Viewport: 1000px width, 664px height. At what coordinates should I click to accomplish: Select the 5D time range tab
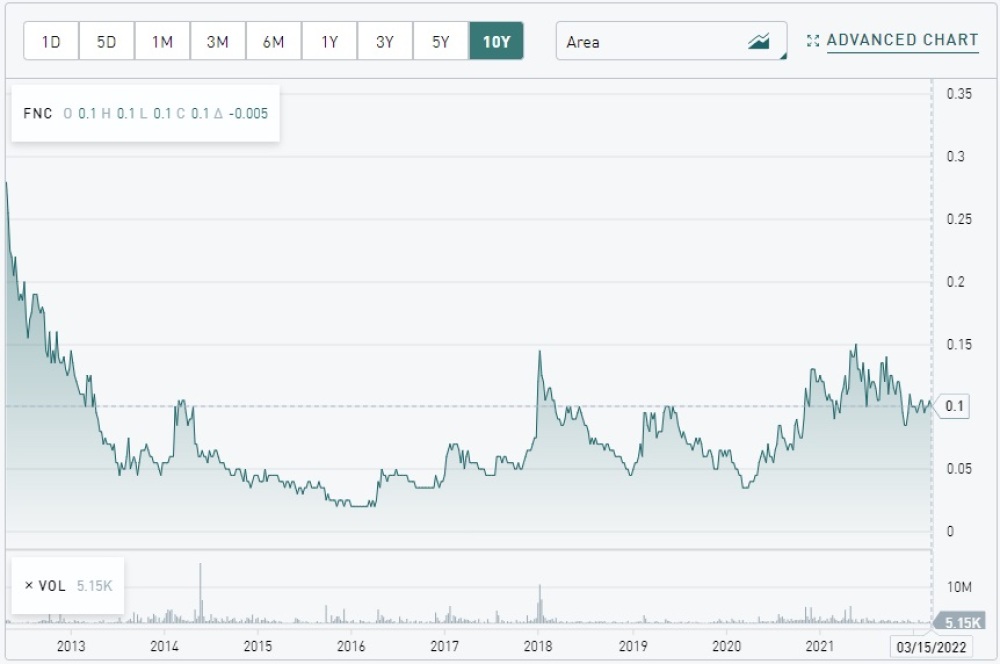tap(107, 41)
